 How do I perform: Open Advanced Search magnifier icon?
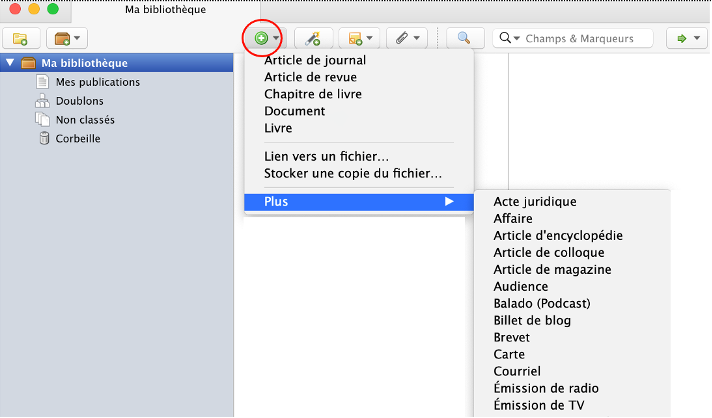click(465, 39)
